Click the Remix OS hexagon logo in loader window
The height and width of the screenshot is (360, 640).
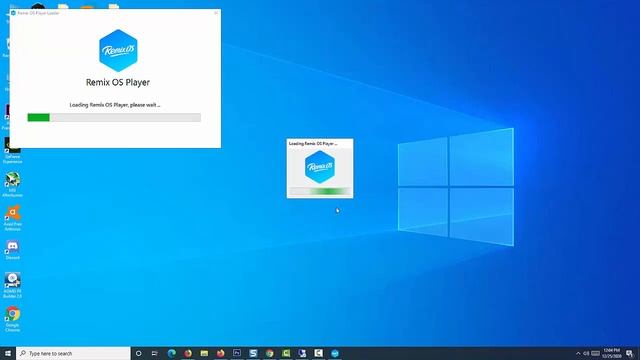(x=118, y=51)
